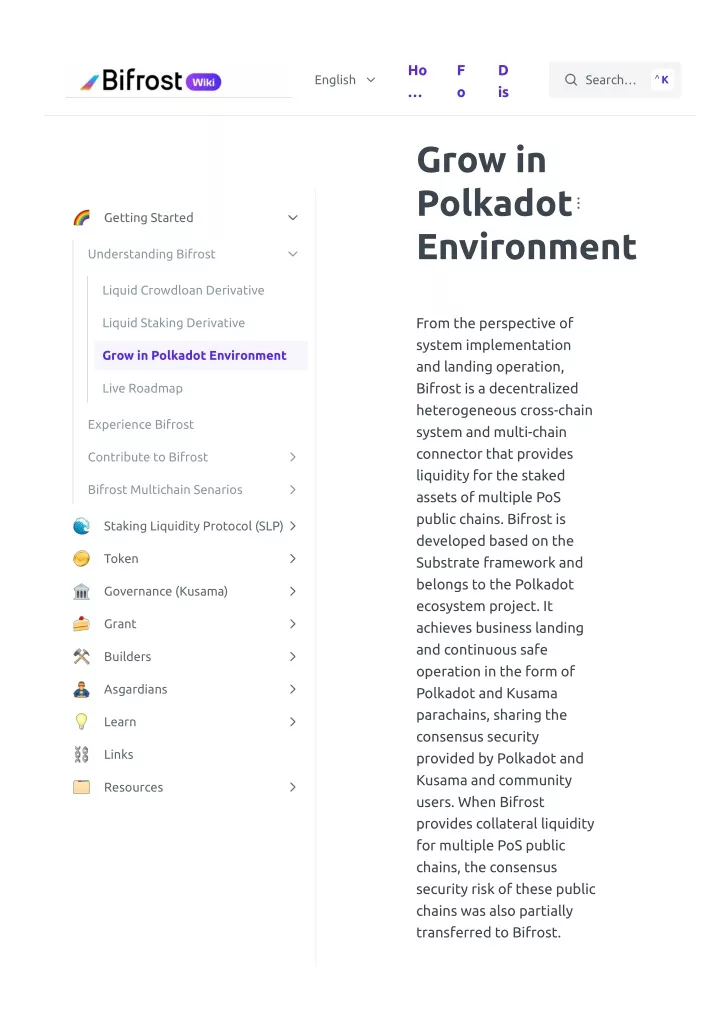Click the cake Grant icon
The height and width of the screenshot is (1018, 720).
(82, 624)
